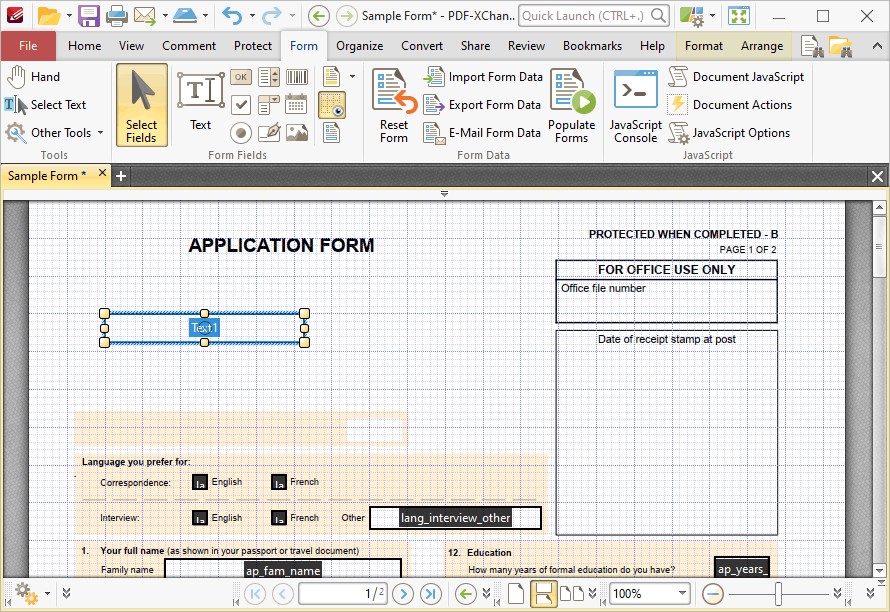Insert an image form field
The width and height of the screenshot is (890, 612).
pyautogui.click(x=297, y=133)
